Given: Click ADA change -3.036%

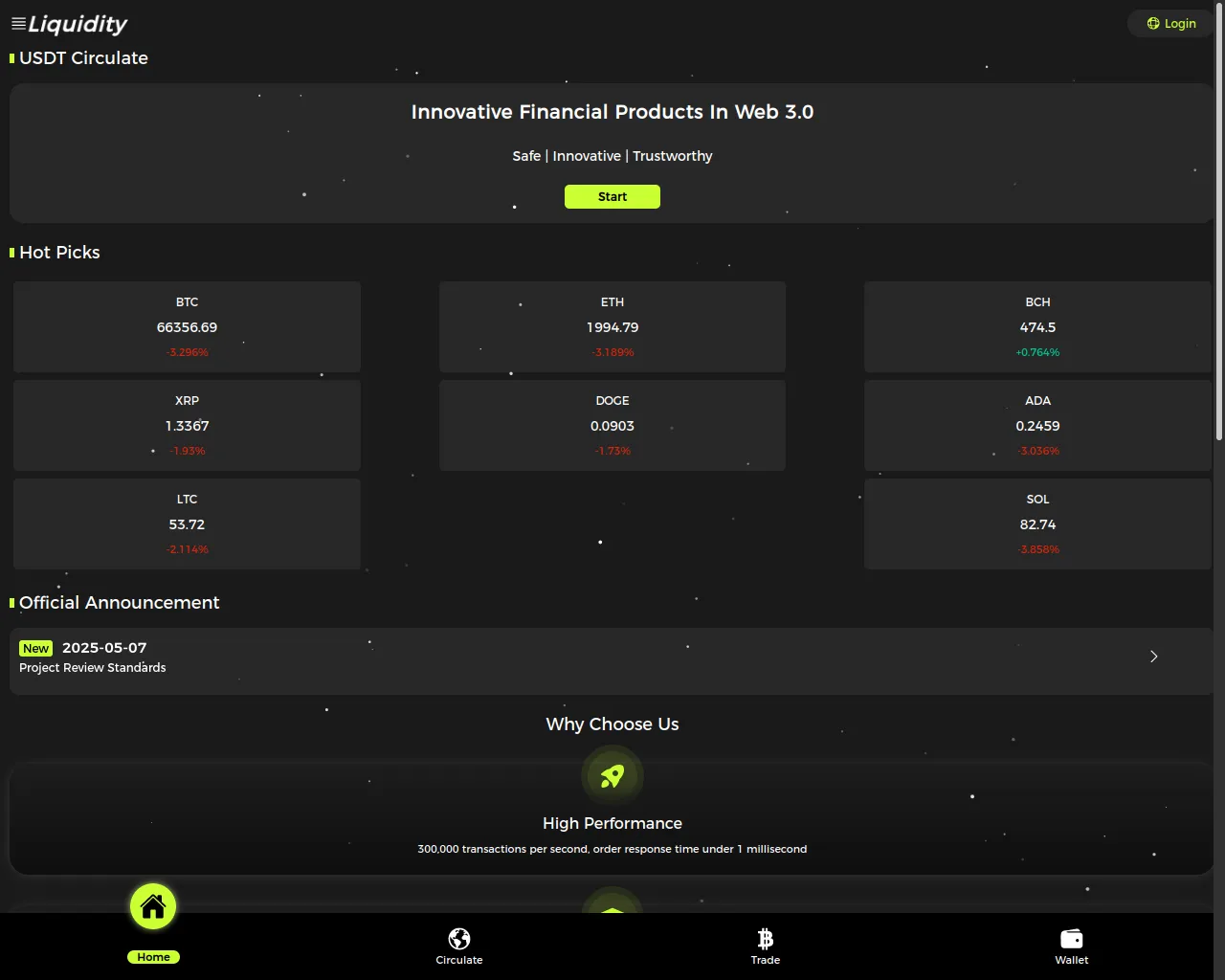Looking at the screenshot, I should click(x=1037, y=451).
